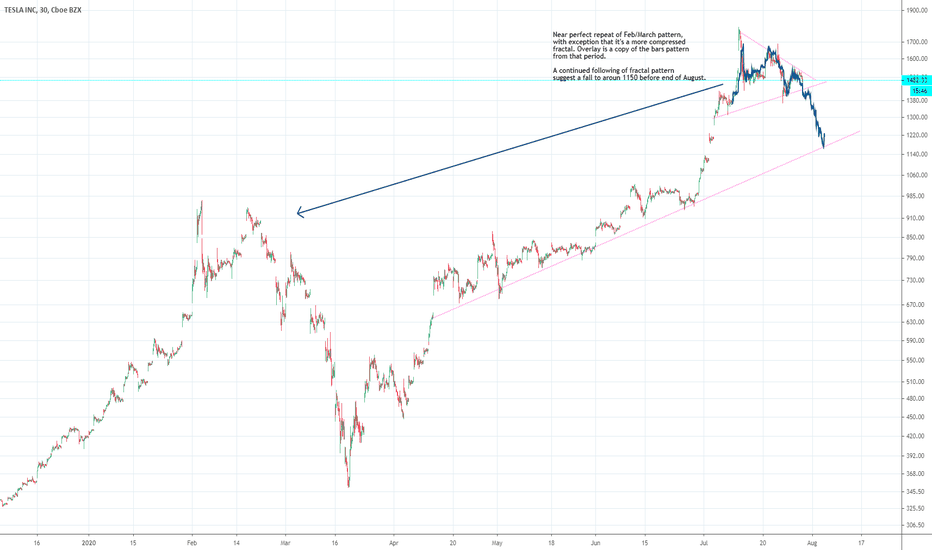This screenshot has width=932, height=550.
Task: Select the Apr time axis label
Action: 393,543
